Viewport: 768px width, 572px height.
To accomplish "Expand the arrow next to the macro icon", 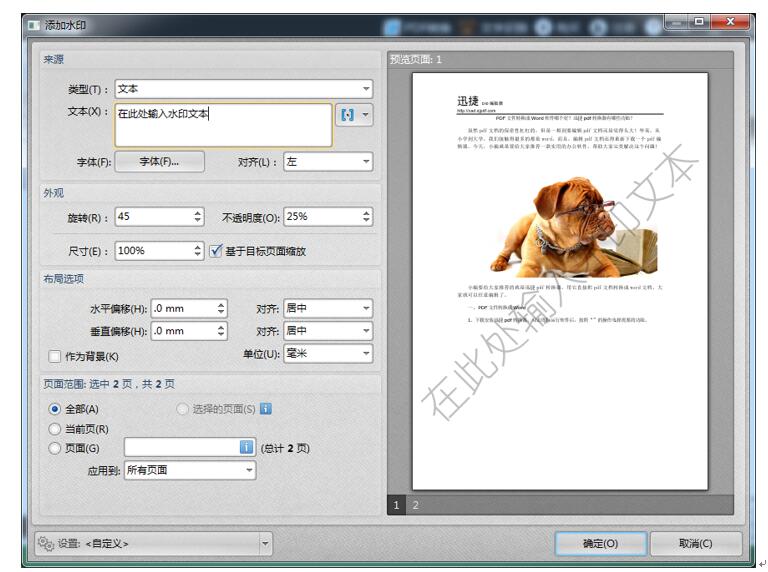I will [365, 115].
